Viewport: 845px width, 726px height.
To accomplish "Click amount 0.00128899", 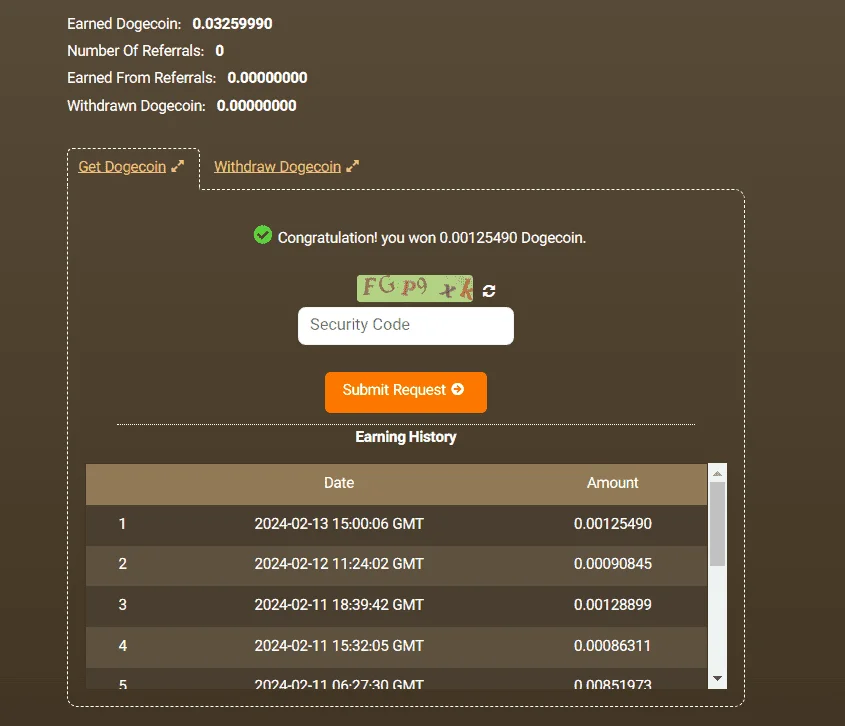I will [x=613, y=605].
